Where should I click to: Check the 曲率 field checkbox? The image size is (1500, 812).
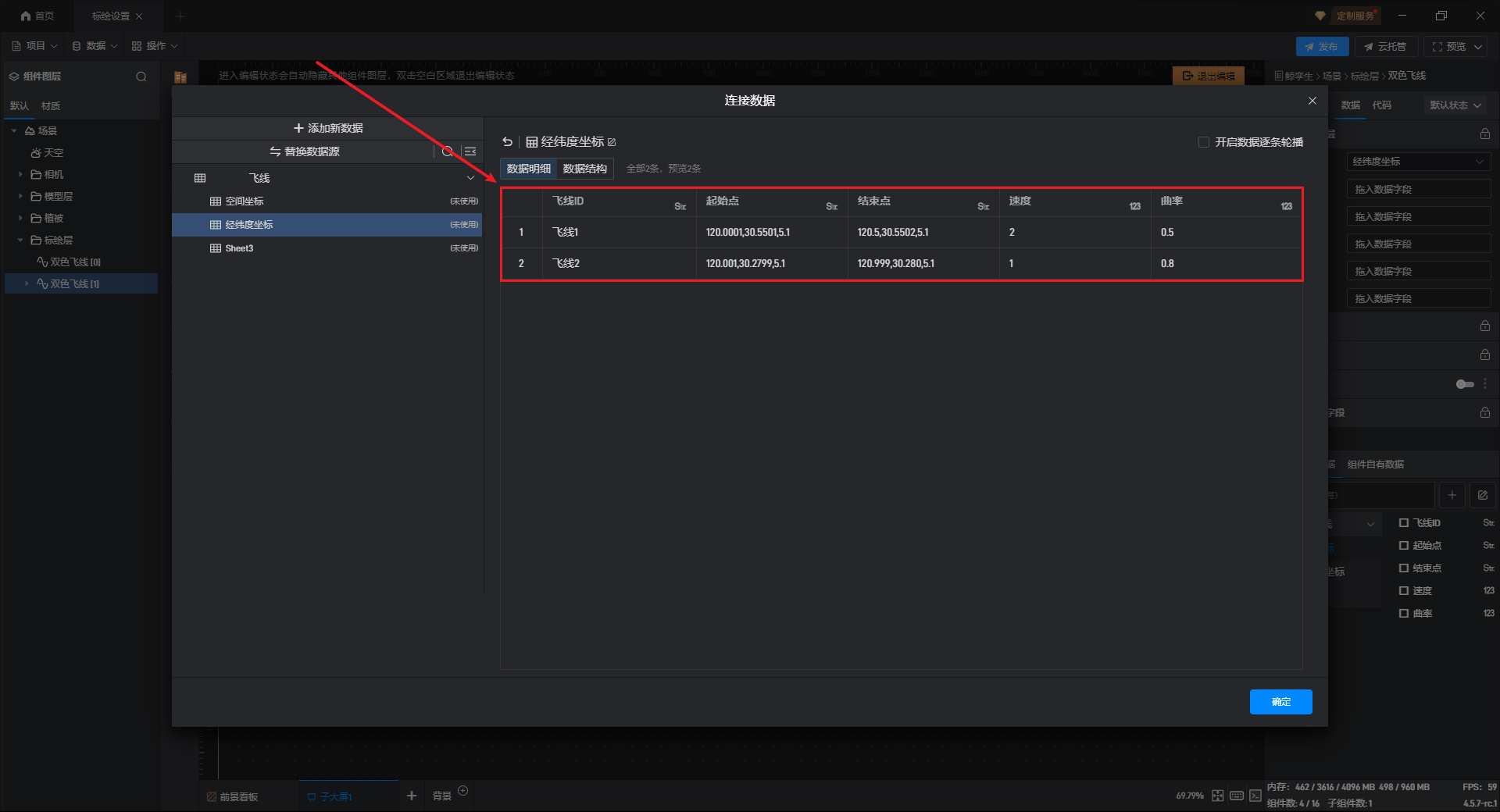(1404, 614)
